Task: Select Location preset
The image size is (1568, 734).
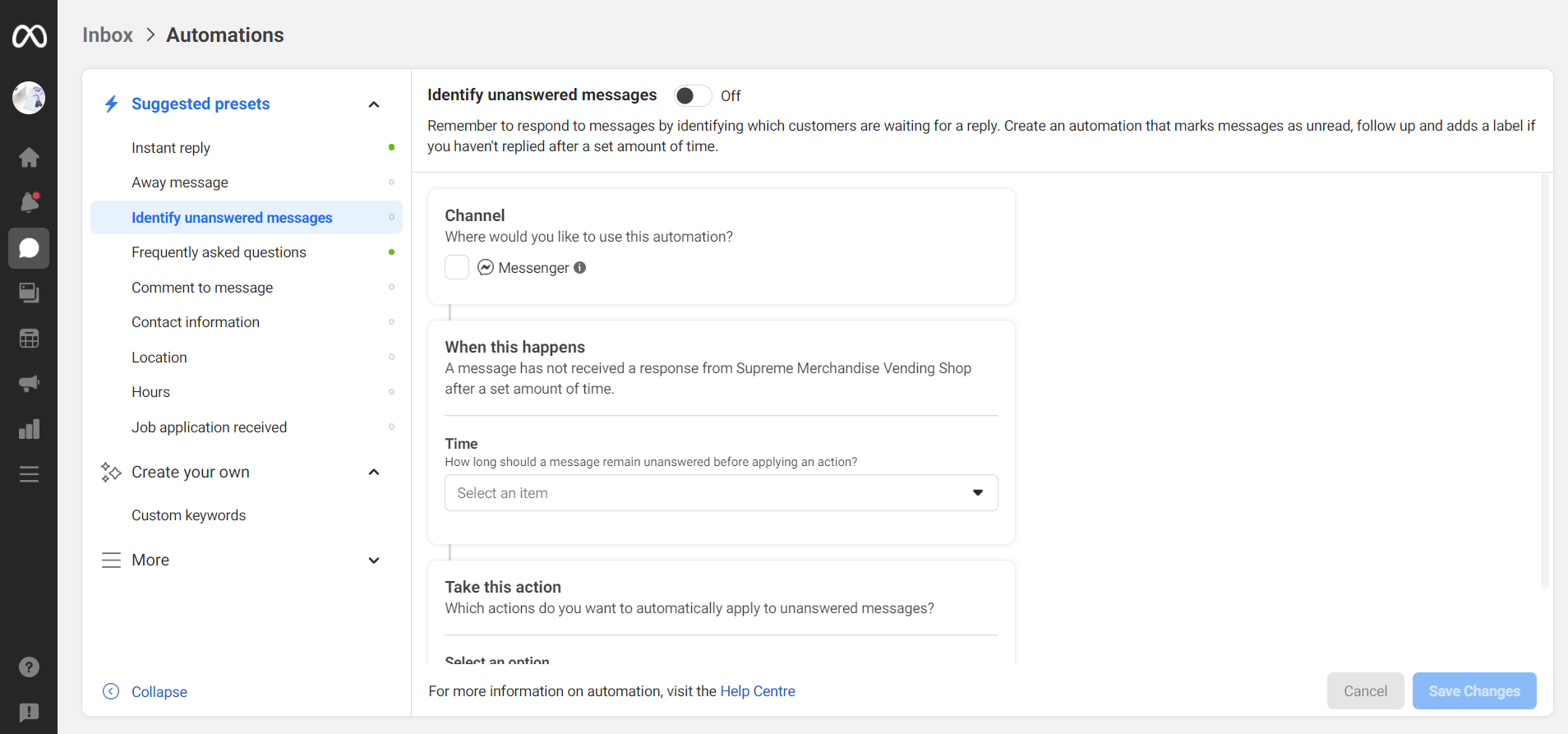Action: pyautogui.click(x=247, y=357)
